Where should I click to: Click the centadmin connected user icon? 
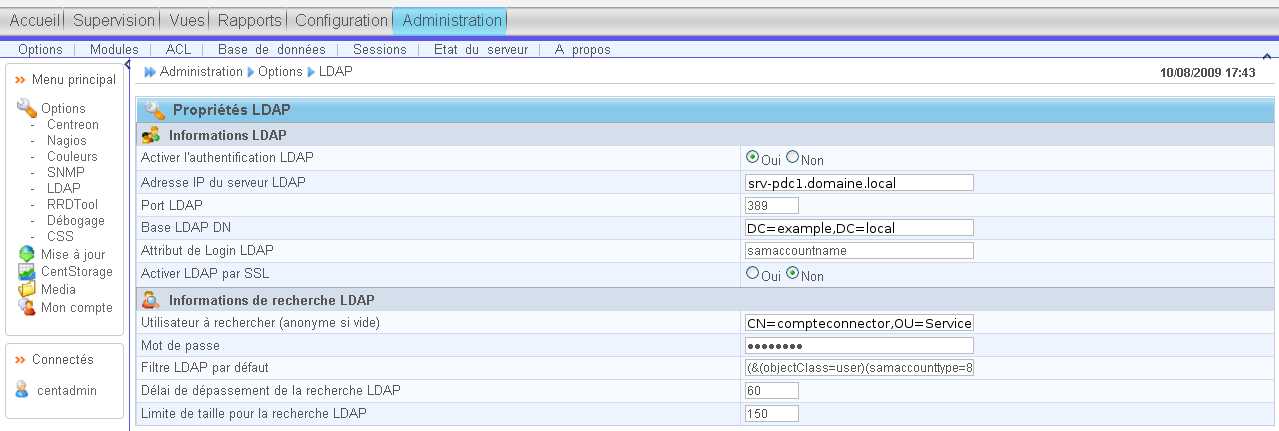[22, 390]
